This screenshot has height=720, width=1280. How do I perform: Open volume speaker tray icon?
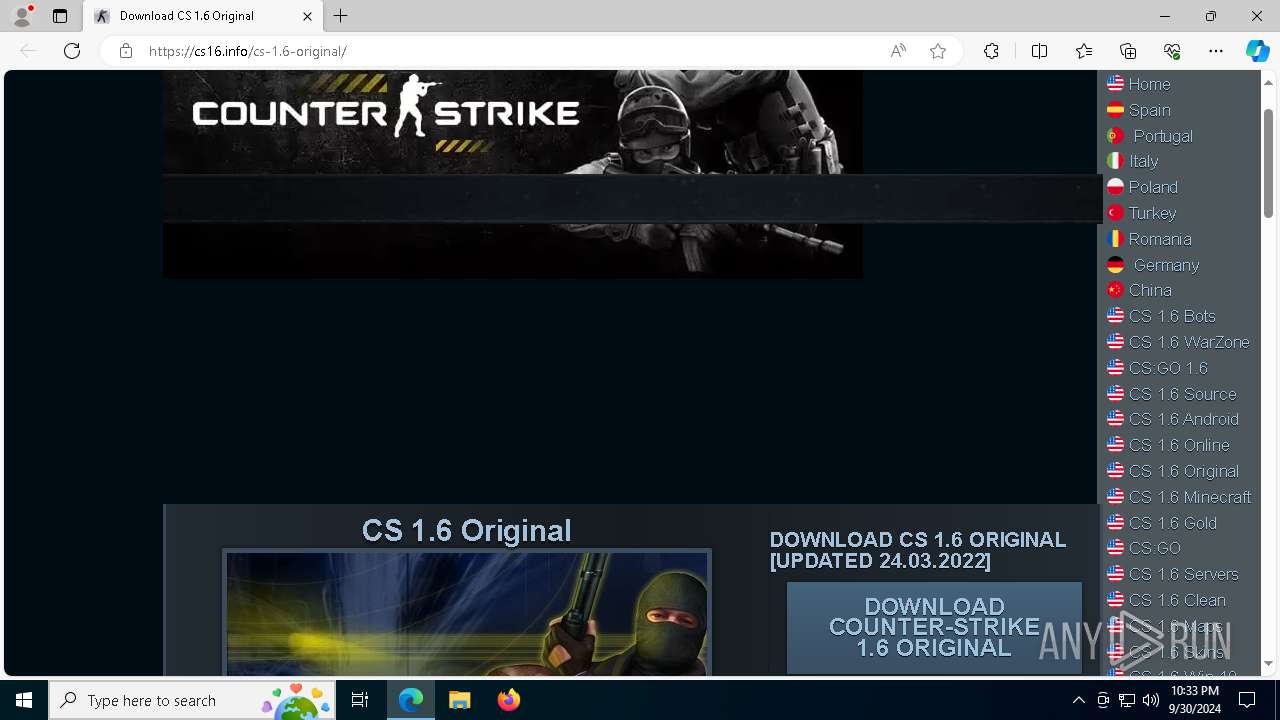pos(1150,700)
